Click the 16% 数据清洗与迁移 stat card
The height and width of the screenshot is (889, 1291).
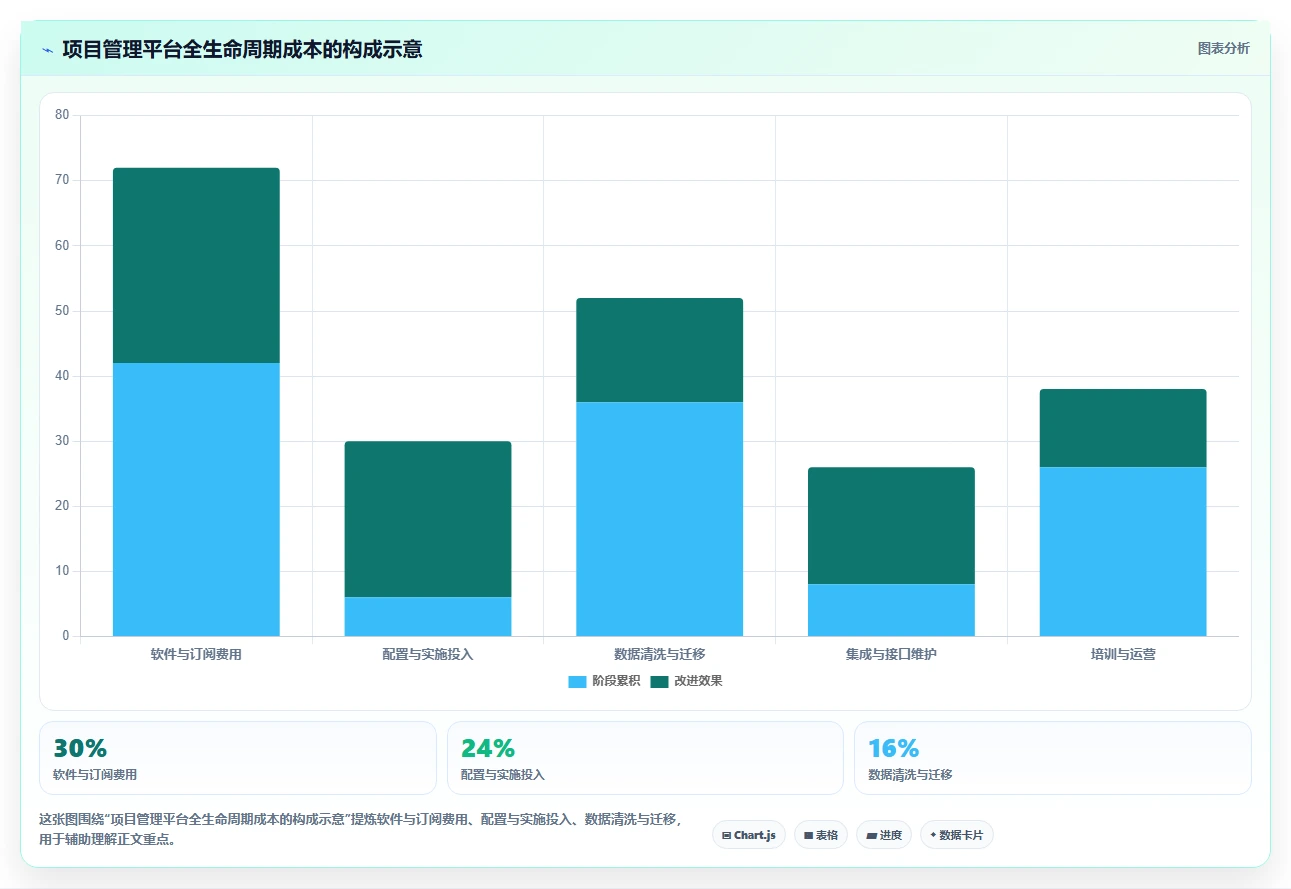point(1052,758)
